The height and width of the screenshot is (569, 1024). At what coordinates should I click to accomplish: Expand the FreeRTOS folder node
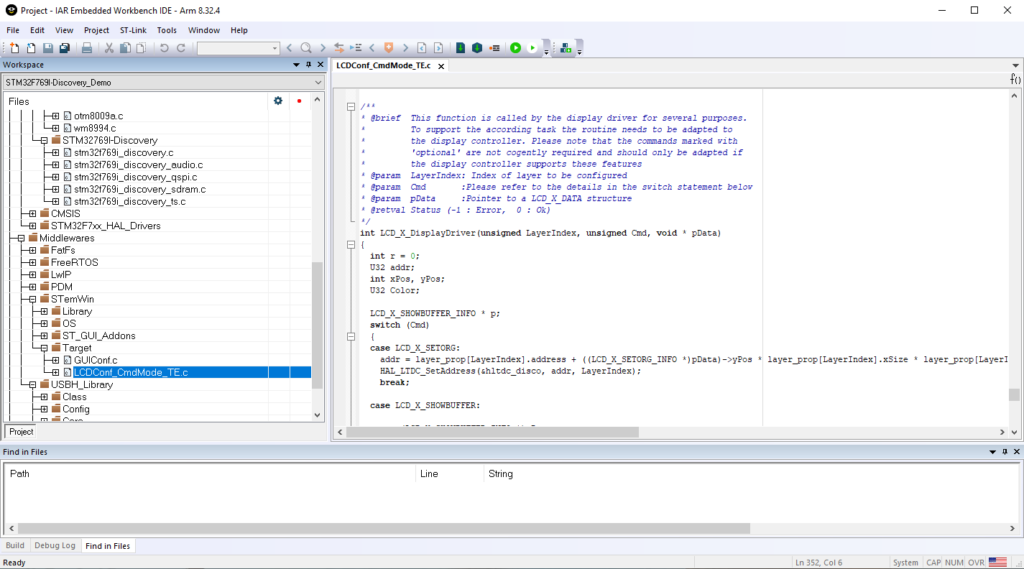coord(32,263)
